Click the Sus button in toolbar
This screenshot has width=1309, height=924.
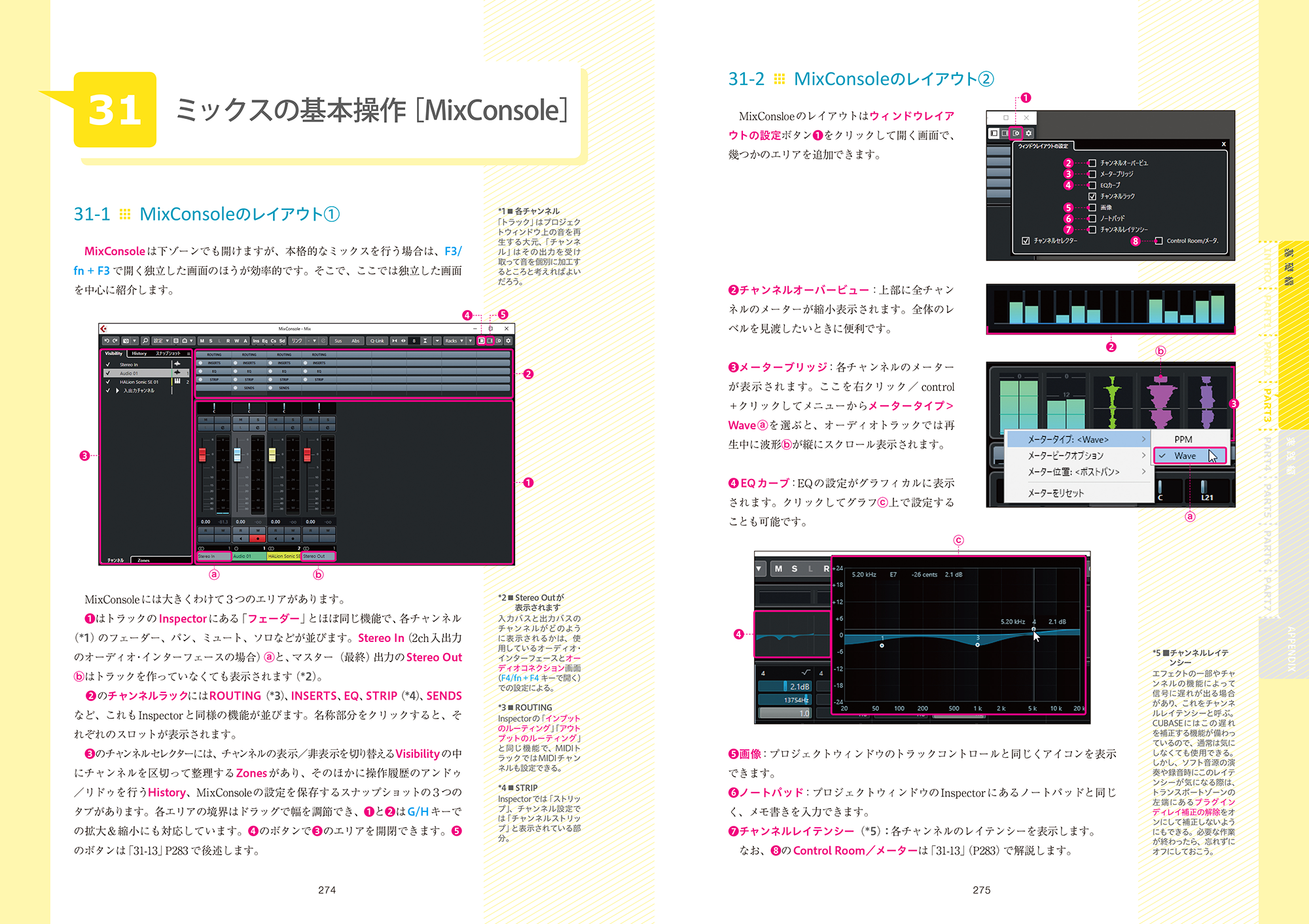[338, 341]
